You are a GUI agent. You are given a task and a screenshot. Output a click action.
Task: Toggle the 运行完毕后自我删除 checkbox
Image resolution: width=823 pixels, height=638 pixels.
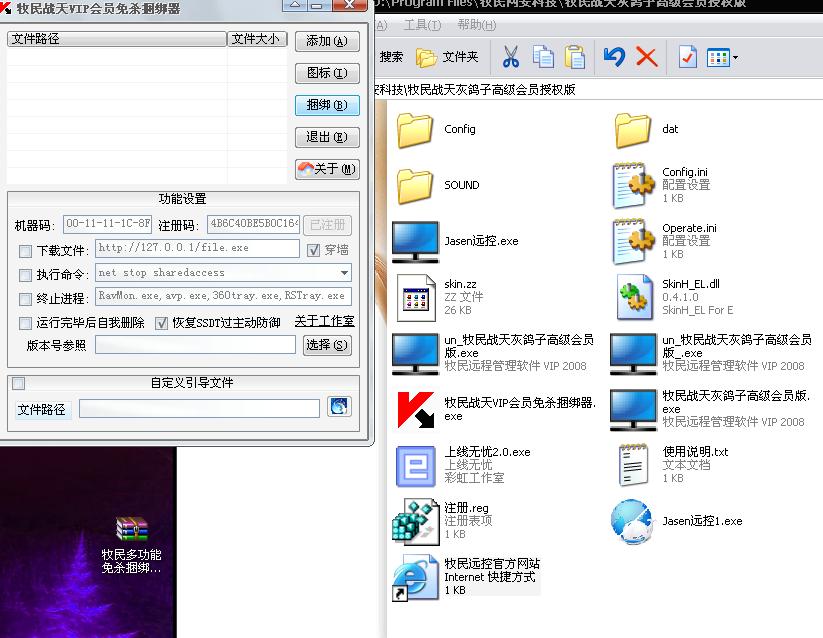(x=25, y=323)
